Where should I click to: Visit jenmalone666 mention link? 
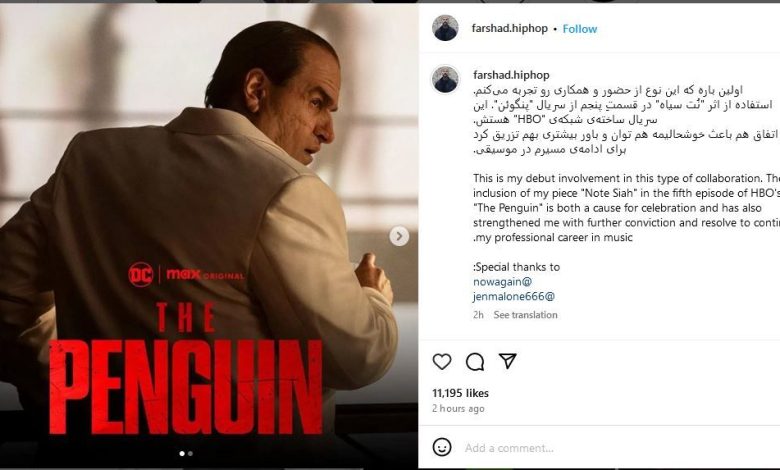(x=514, y=296)
